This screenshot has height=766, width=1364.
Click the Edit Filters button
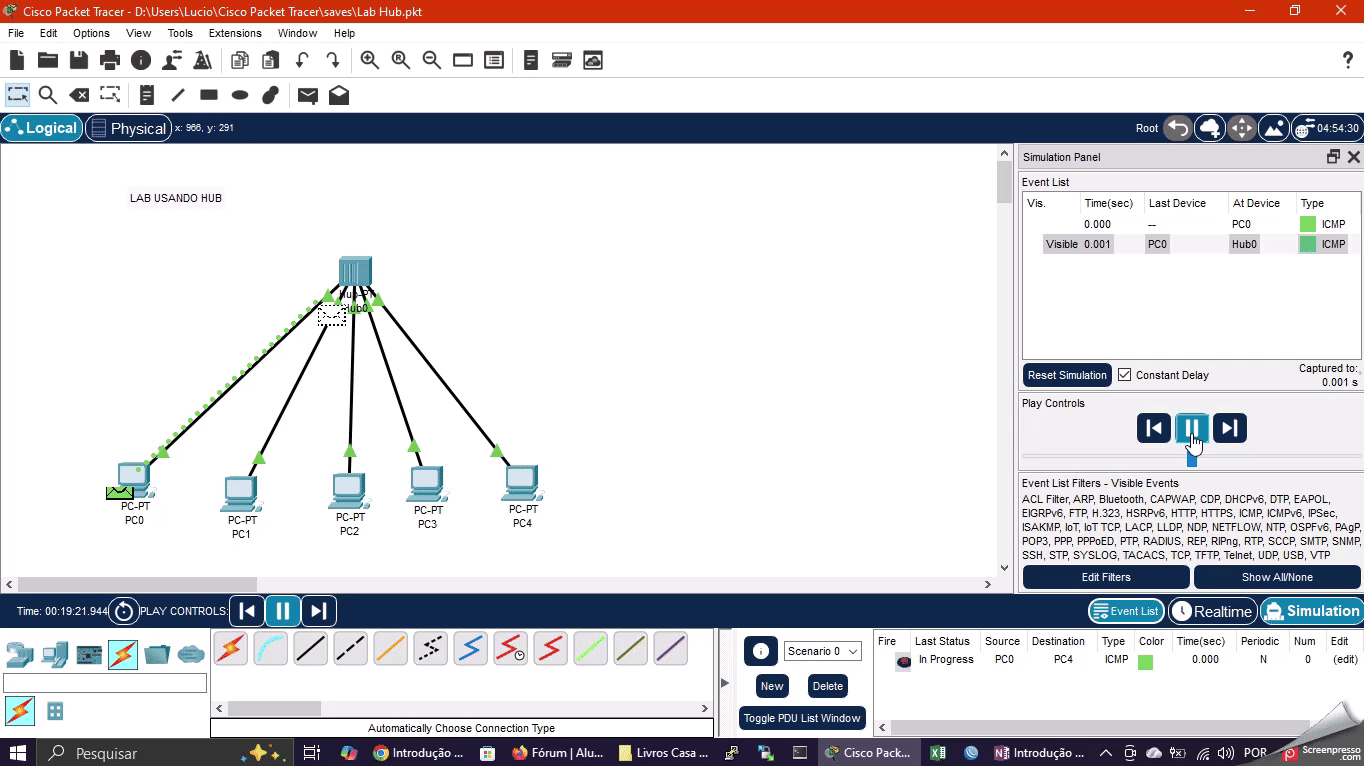coord(1106,577)
